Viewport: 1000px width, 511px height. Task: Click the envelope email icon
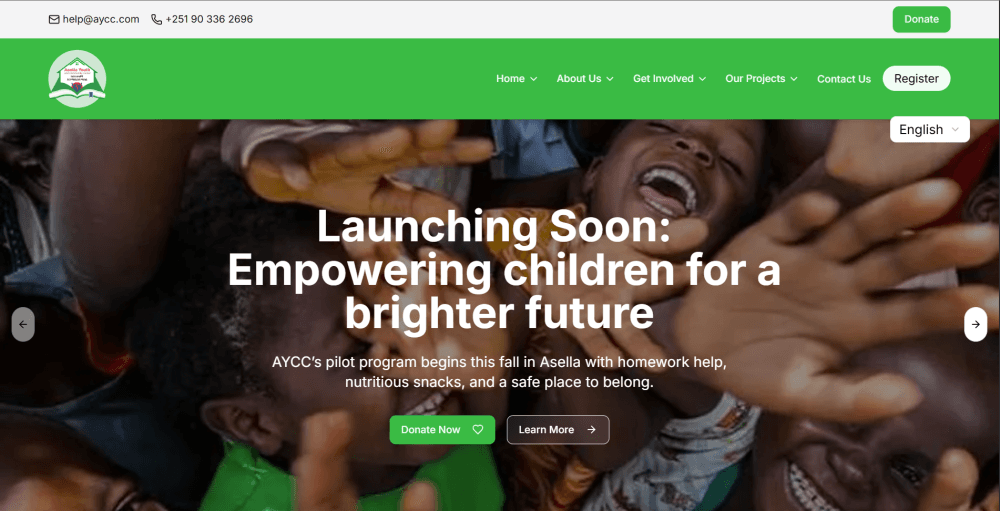54,19
